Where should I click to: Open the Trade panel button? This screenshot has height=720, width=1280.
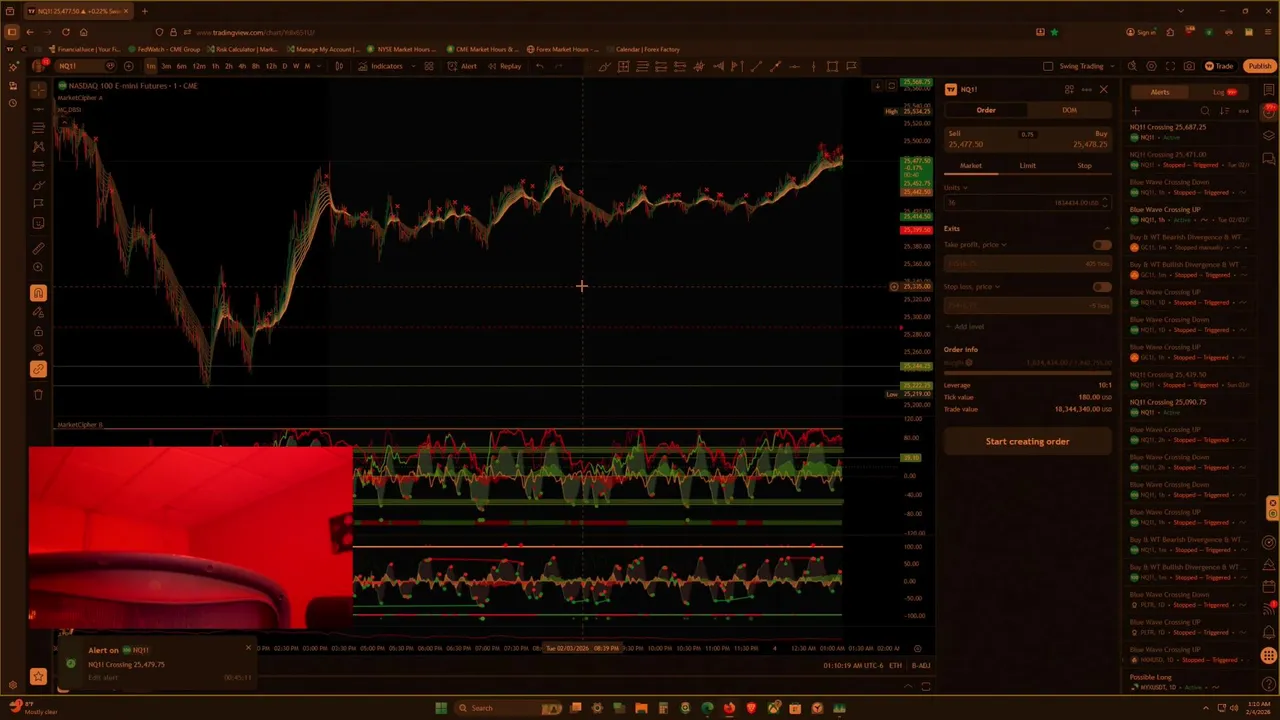(x=1218, y=66)
